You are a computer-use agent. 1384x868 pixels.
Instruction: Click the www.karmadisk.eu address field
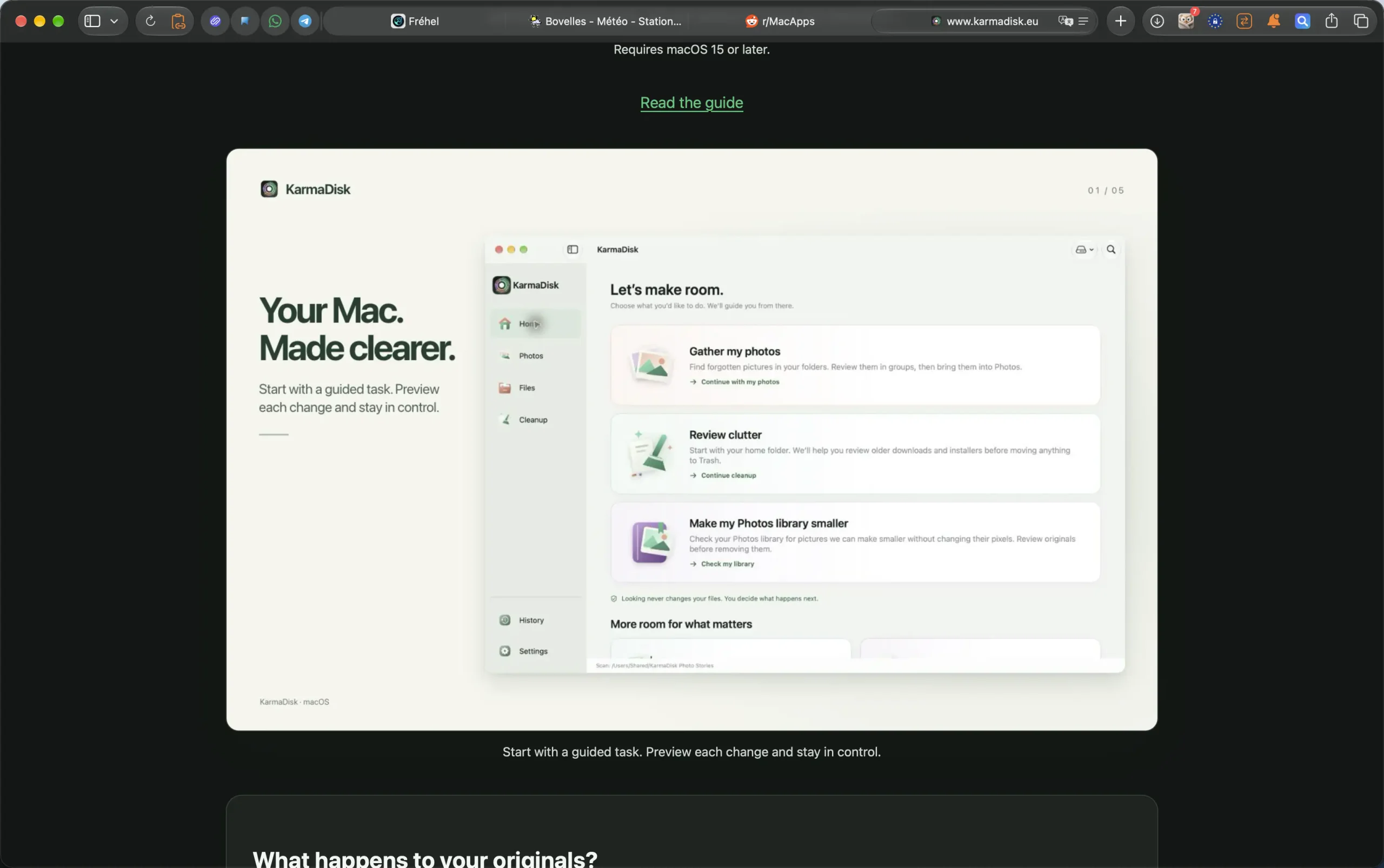[984, 21]
